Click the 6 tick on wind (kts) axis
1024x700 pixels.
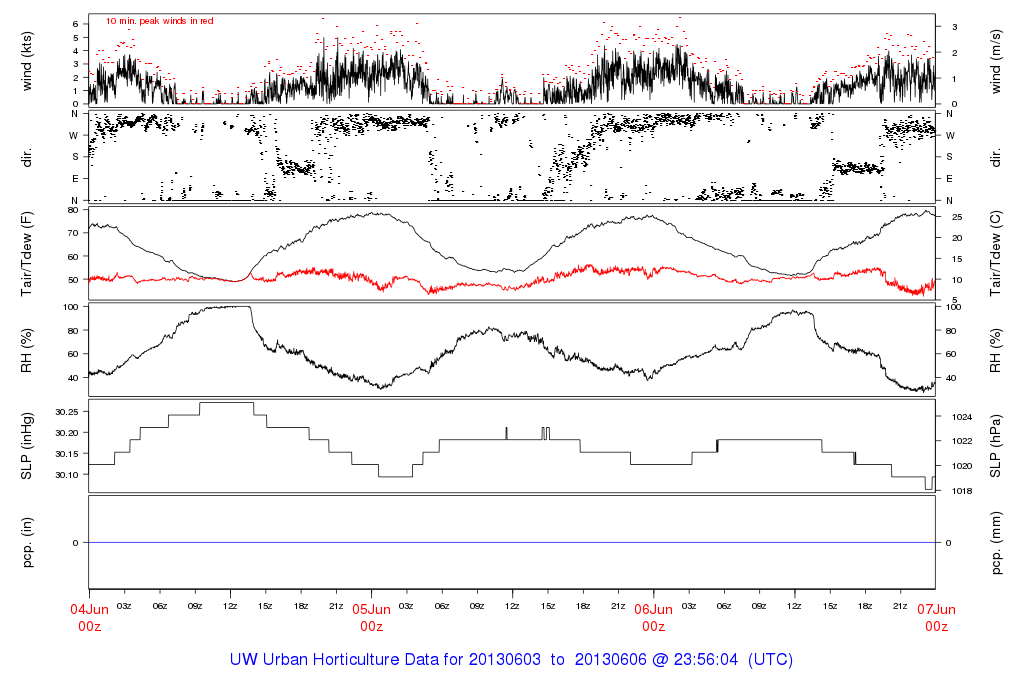point(76,24)
